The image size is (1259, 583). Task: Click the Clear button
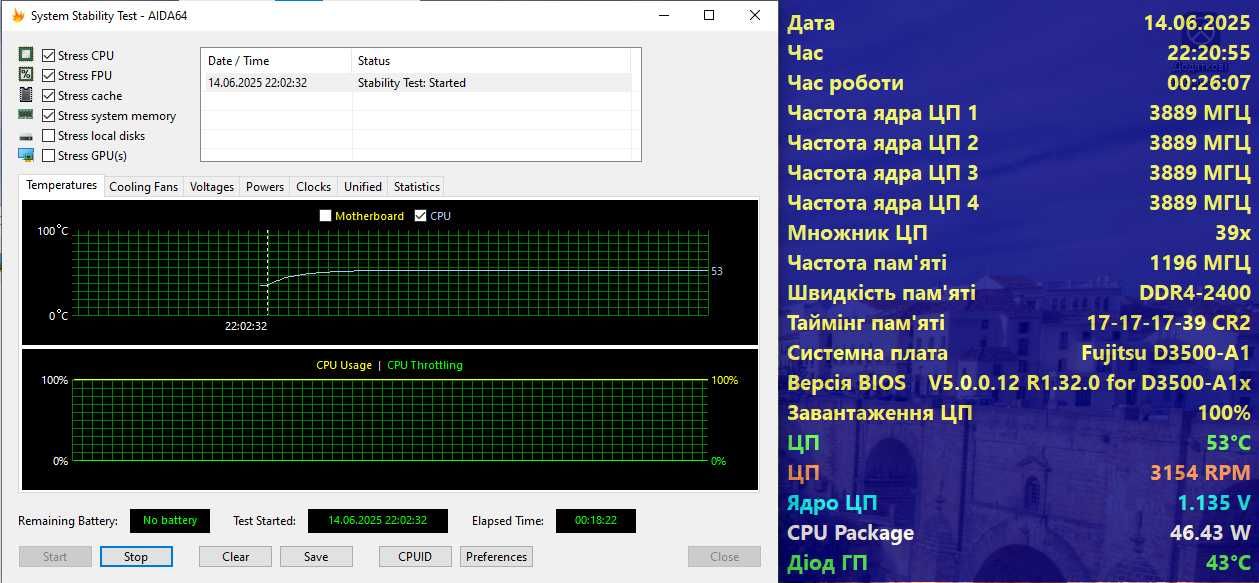tap(236, 557)
